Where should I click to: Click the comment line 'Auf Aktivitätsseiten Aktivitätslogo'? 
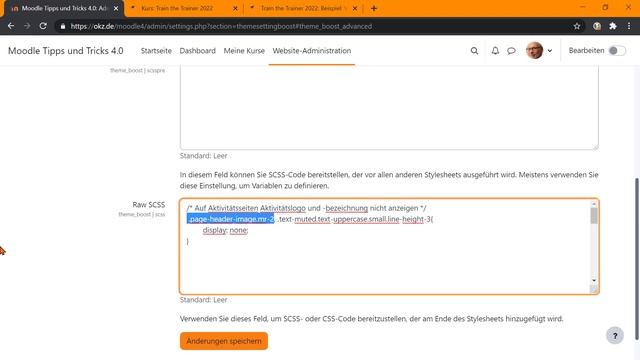pos(306,208)
